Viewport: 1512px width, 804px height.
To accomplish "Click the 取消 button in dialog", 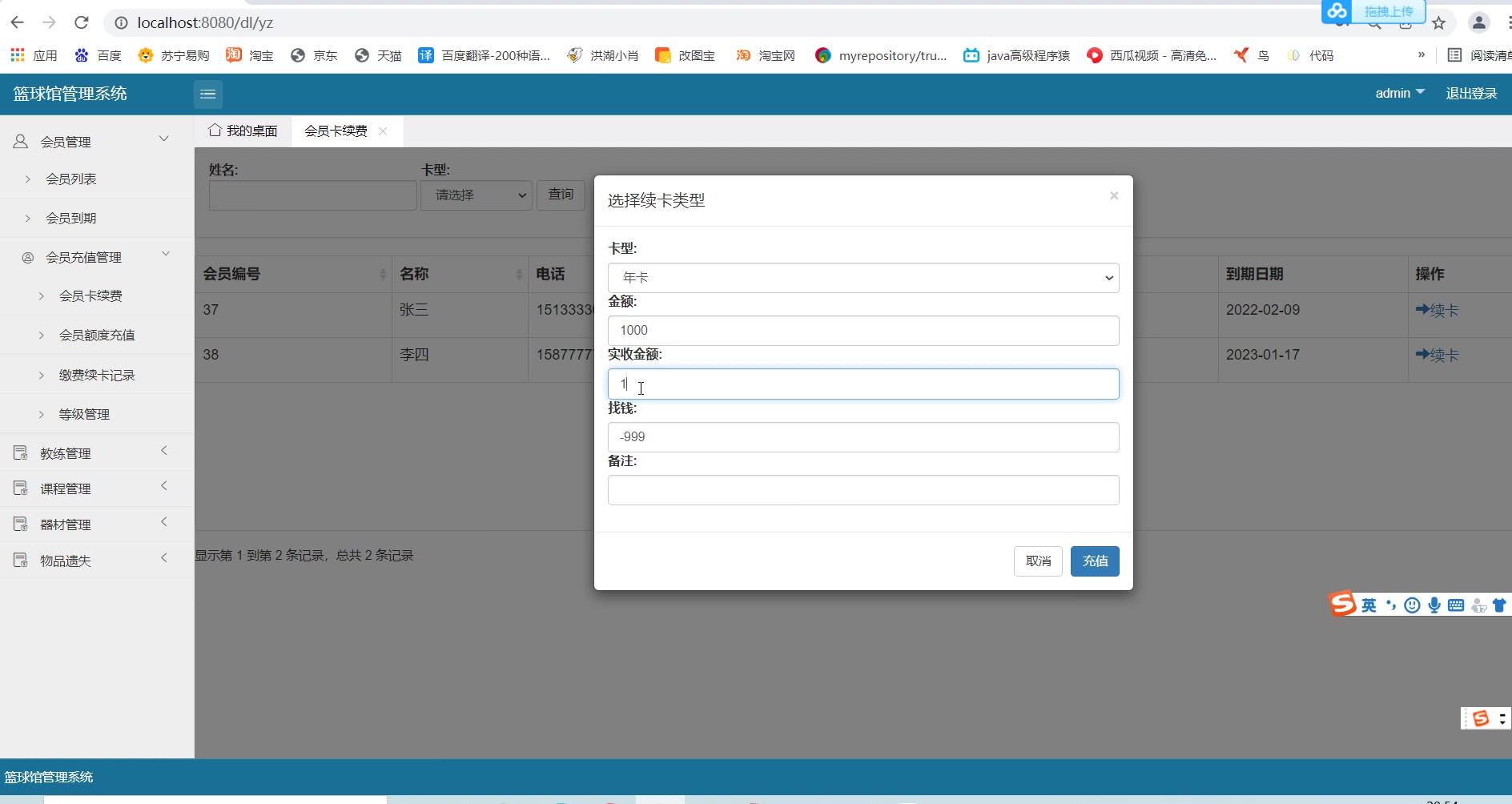I will (x=1038, y=561).
